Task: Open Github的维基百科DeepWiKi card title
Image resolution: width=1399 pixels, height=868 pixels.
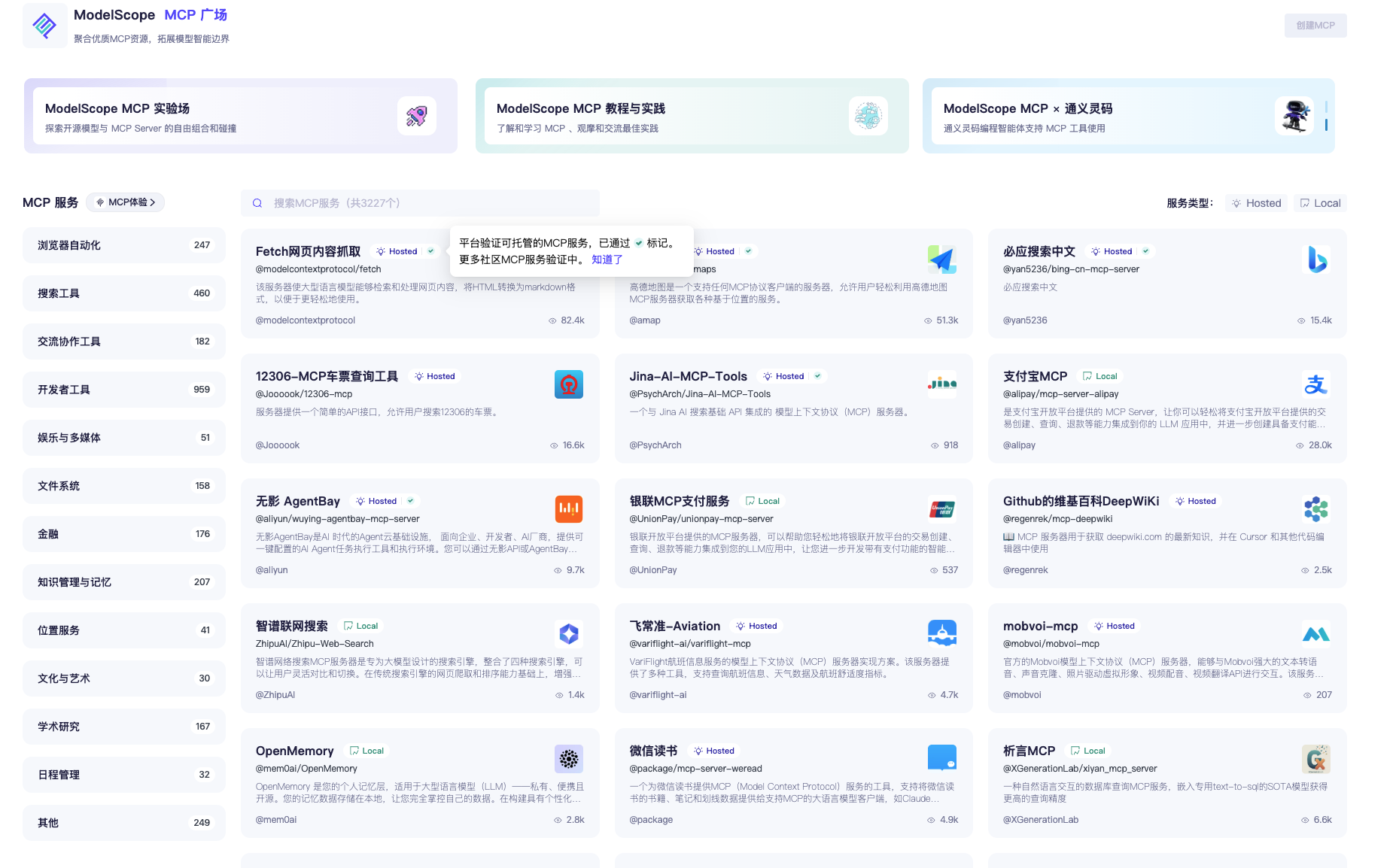Action: coord(1081,501)
